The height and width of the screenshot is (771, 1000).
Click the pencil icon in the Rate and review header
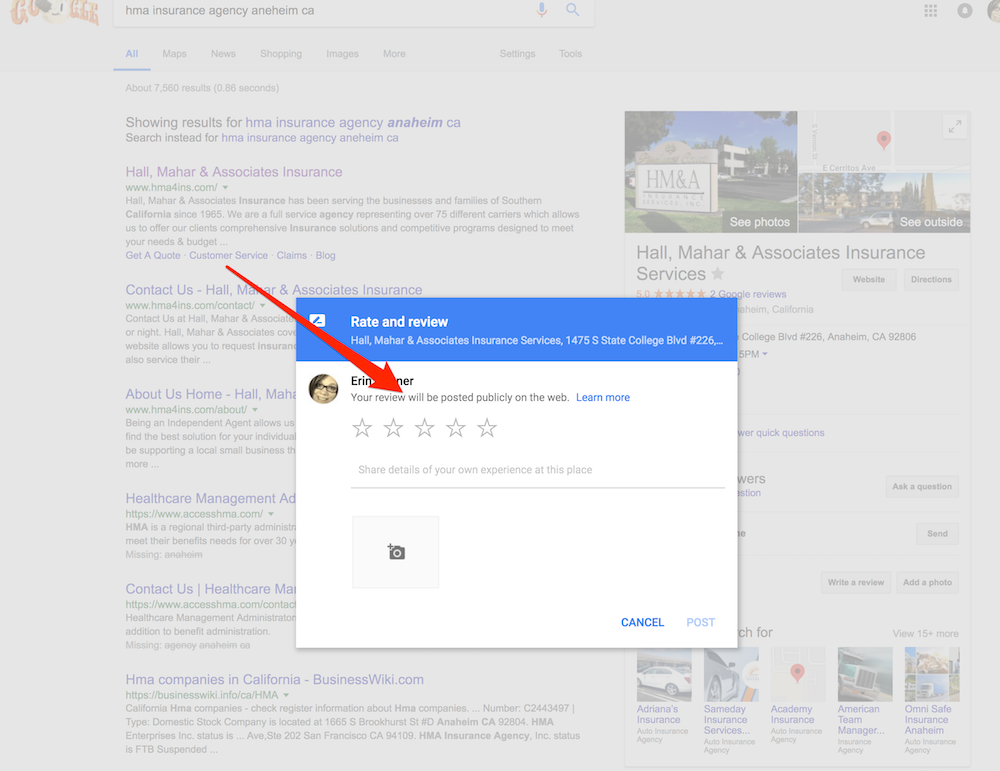coord(317,321)
